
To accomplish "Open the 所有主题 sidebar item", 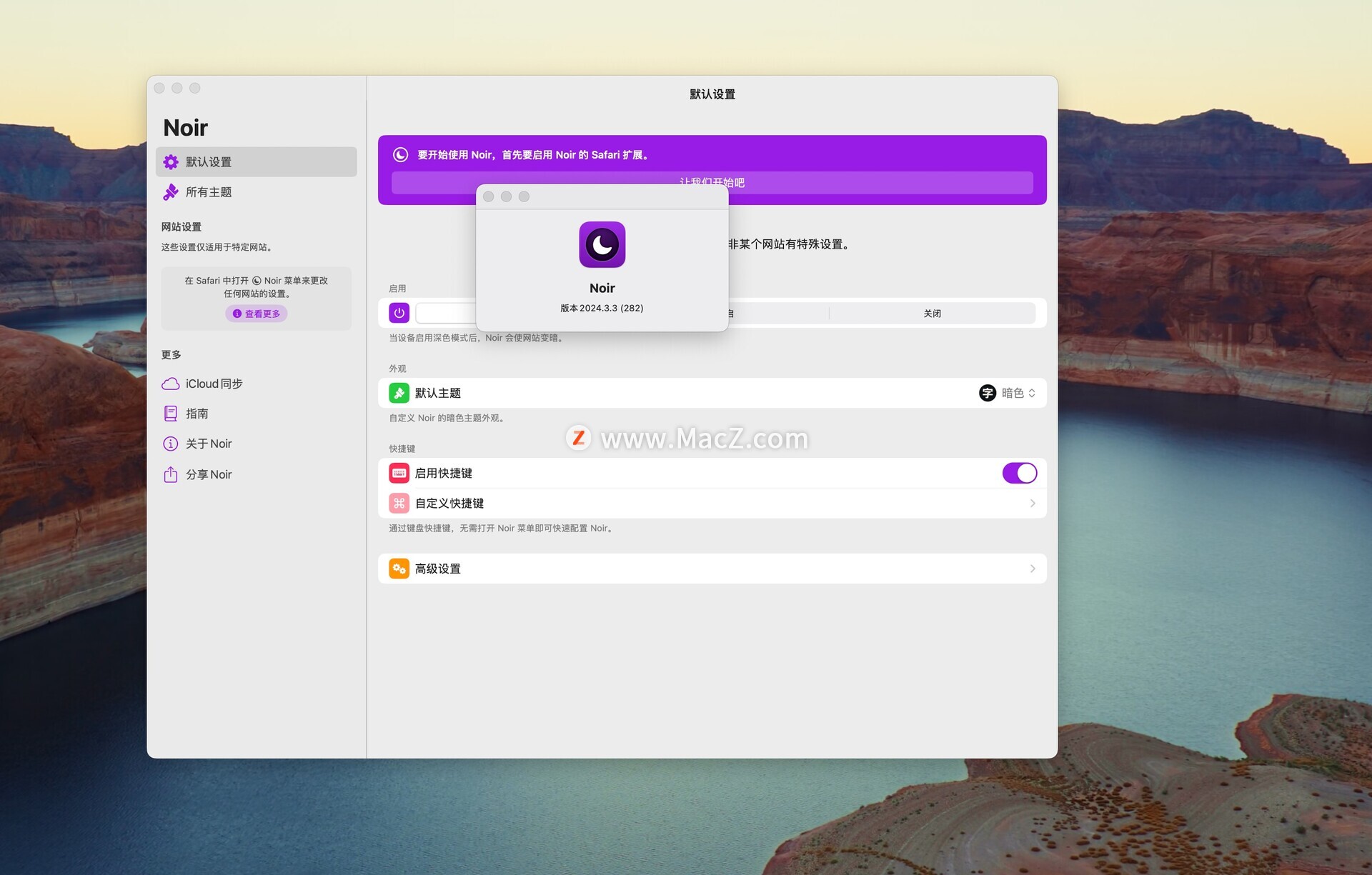I will [x=209, y=192].
